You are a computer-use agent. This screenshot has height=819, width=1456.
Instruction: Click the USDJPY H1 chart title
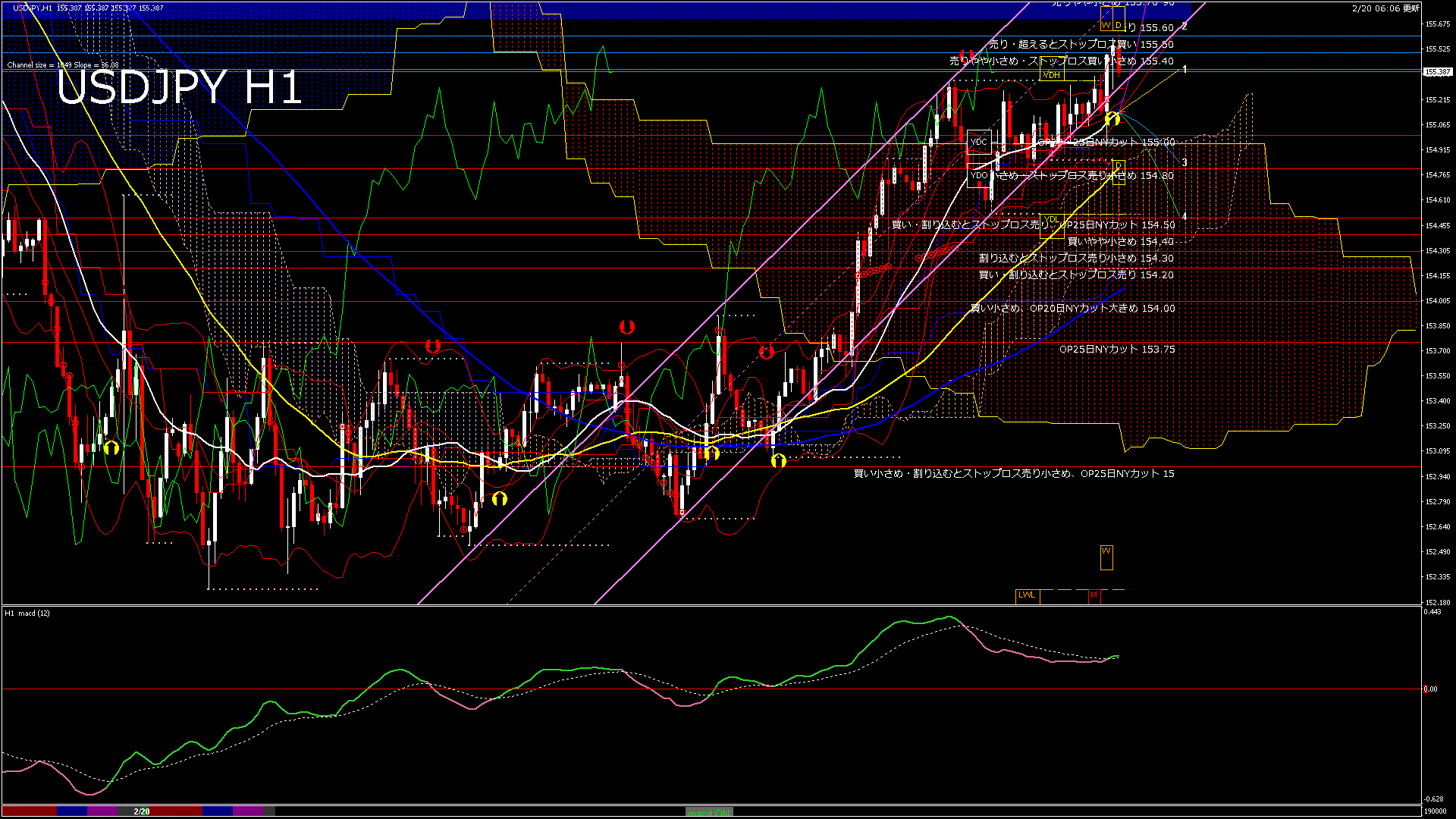(x=179, y=88)
